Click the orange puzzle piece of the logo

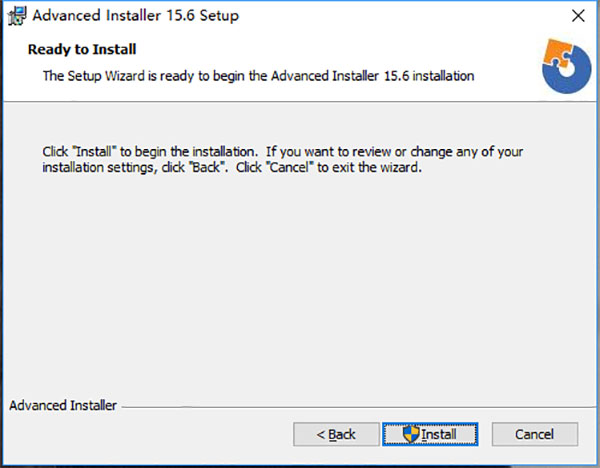pos(557,52)
